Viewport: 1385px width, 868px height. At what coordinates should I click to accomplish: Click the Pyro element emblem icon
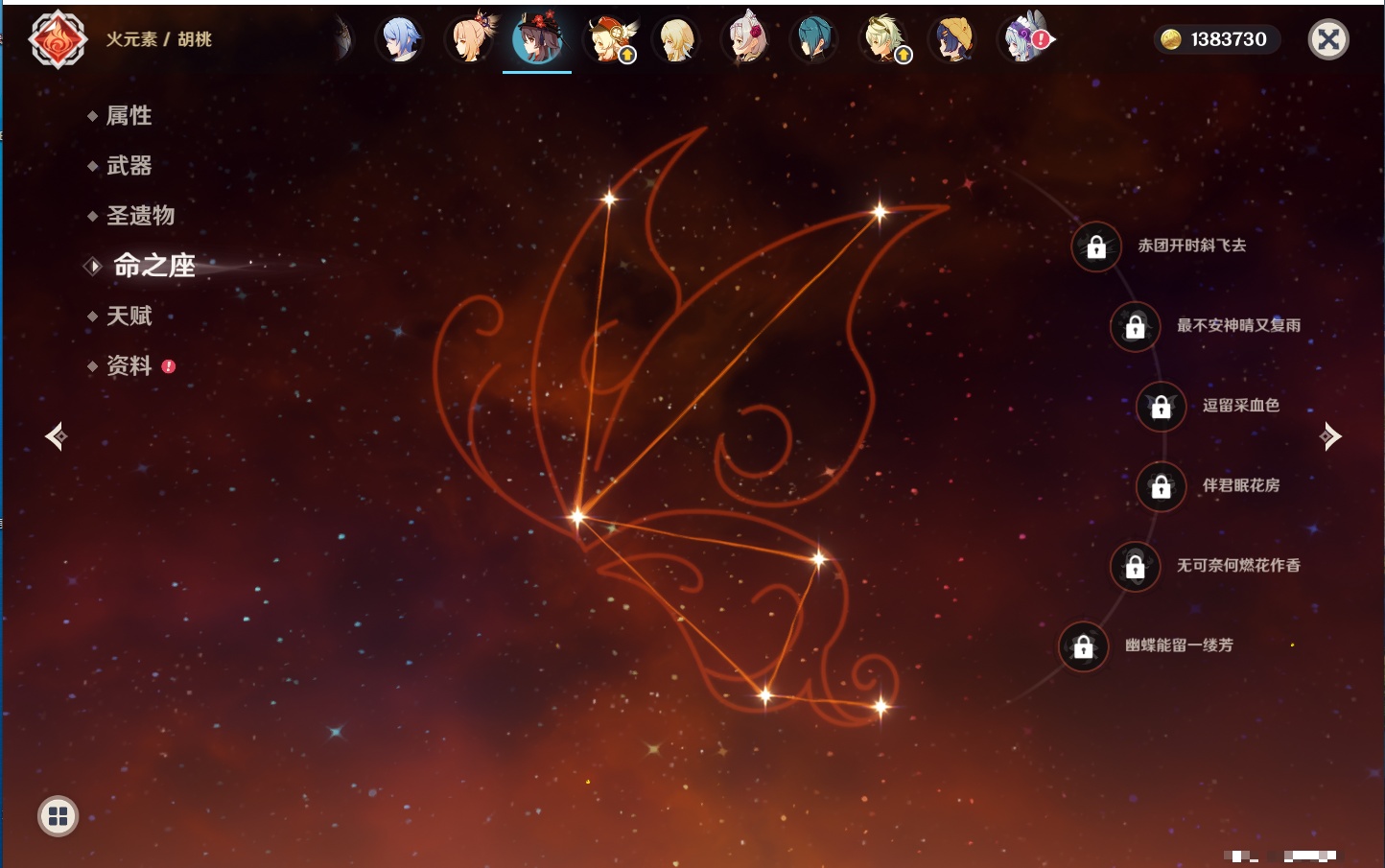point(58,39)
